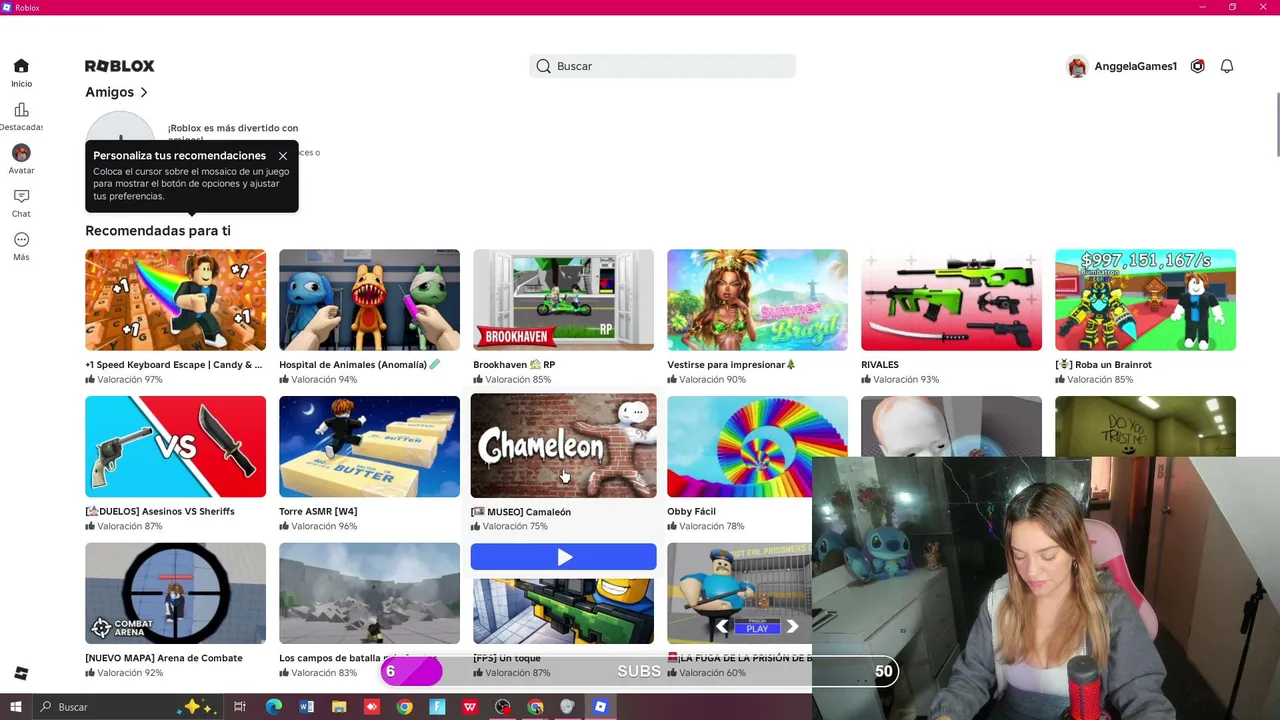Viewport: 1280px width, 720px height.
Task: Open the AnggelaGames1 profile avatar
Action: (x=1077, y=66)
